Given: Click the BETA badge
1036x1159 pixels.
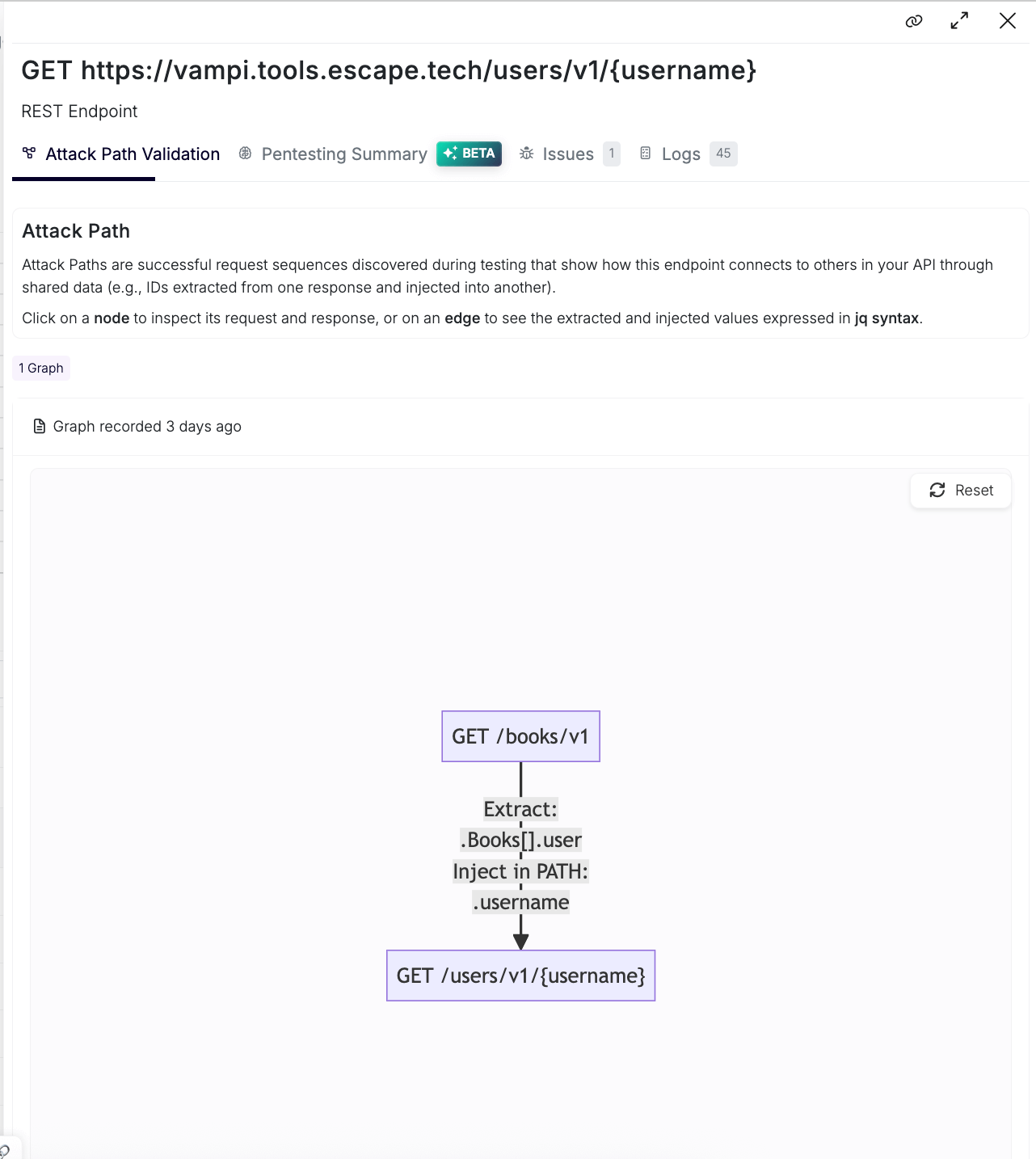Looking at the screenshot, I should [470, 154].
